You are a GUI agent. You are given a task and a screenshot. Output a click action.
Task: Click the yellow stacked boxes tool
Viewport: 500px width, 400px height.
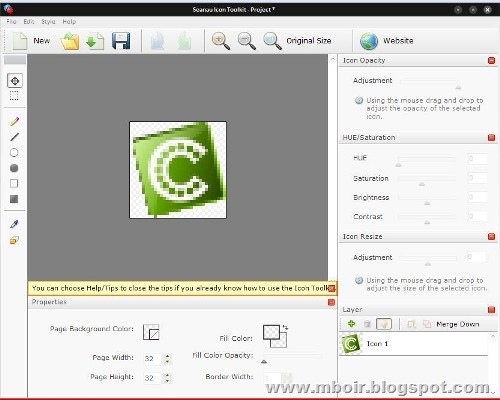pos(14,240)
